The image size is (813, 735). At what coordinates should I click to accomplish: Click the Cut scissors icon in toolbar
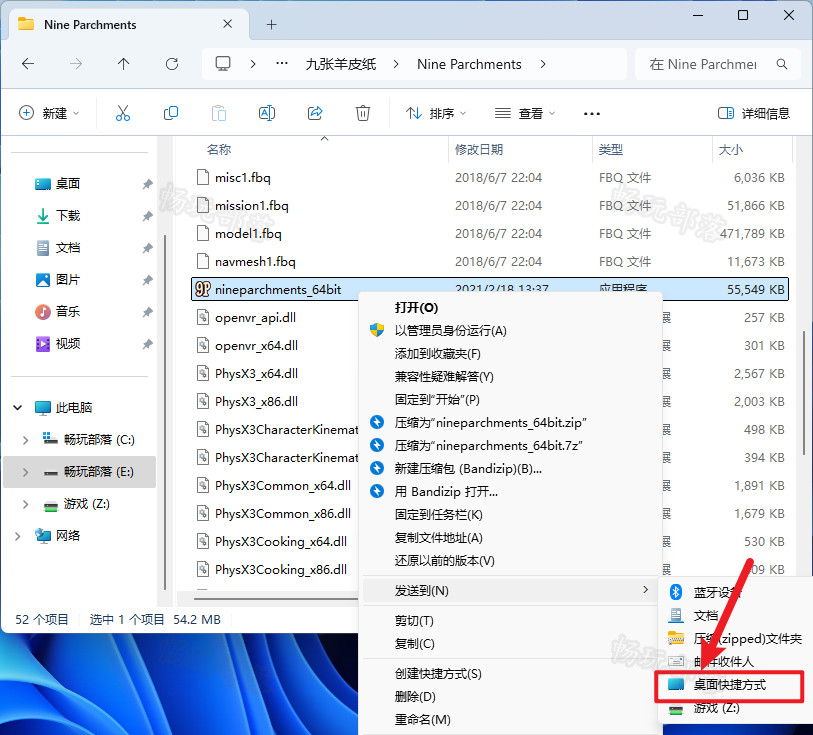point(123,113)
